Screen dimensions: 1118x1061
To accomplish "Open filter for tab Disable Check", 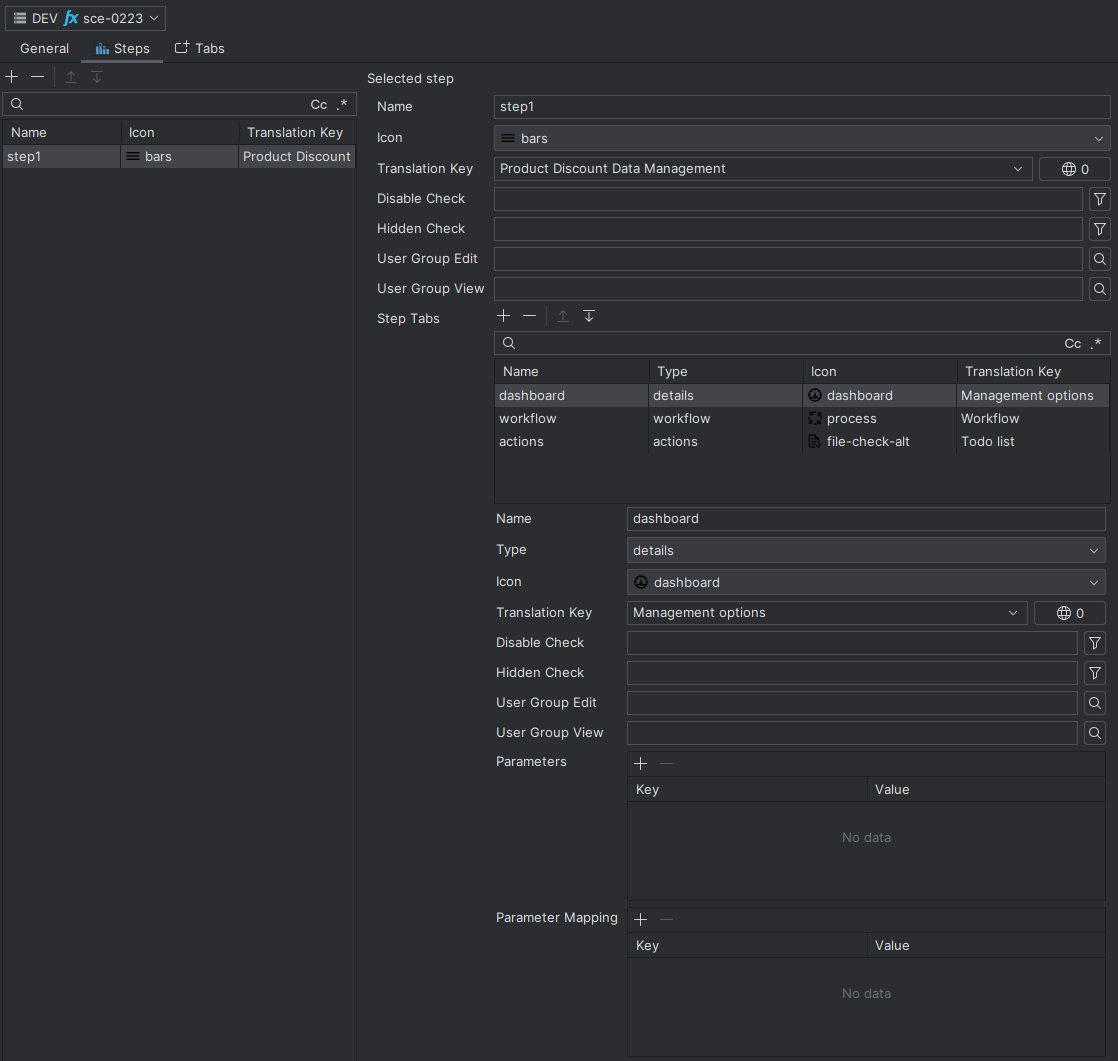I will [1094, 643].
